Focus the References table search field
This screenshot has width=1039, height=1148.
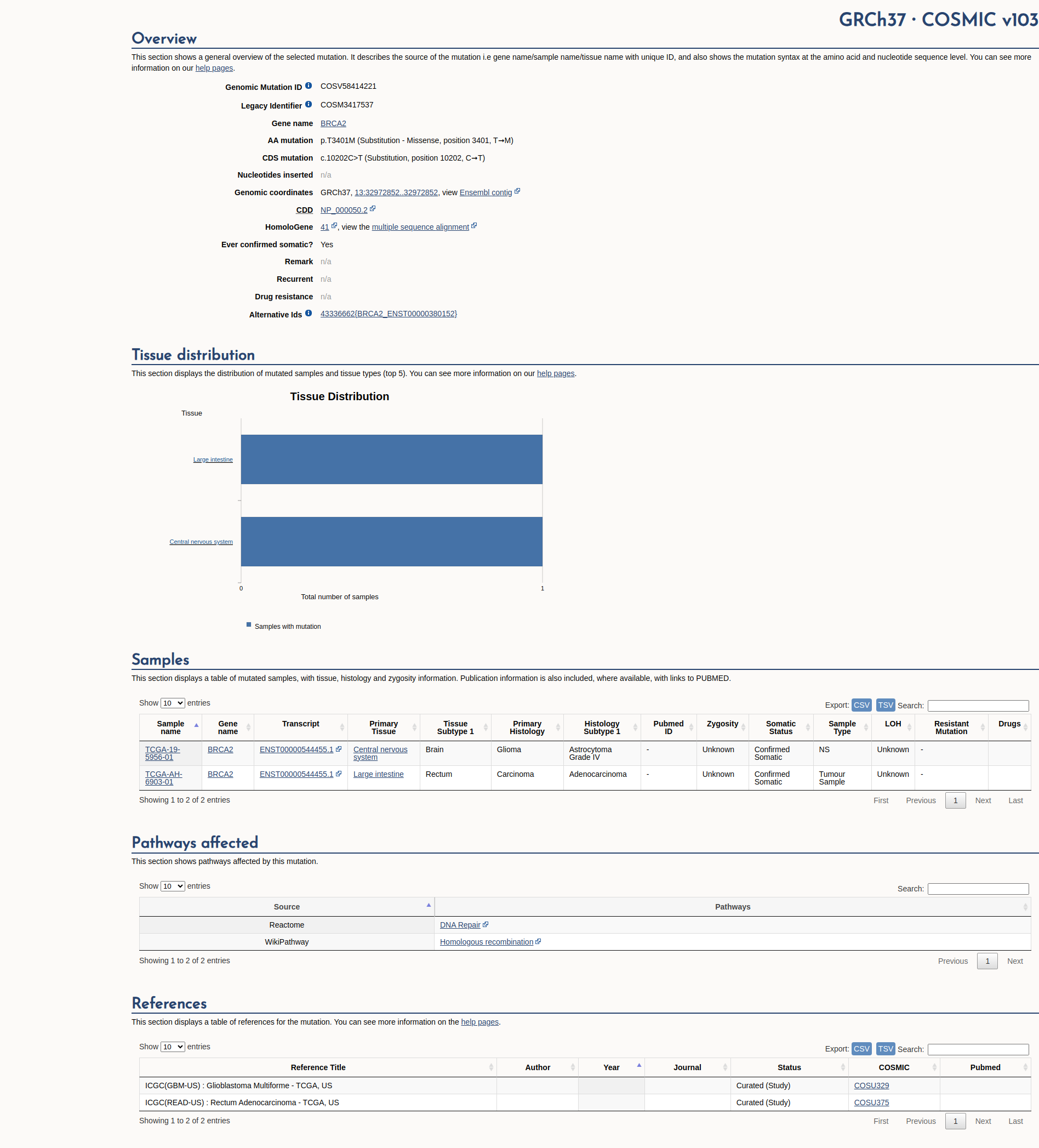(x=978, y=1049)
